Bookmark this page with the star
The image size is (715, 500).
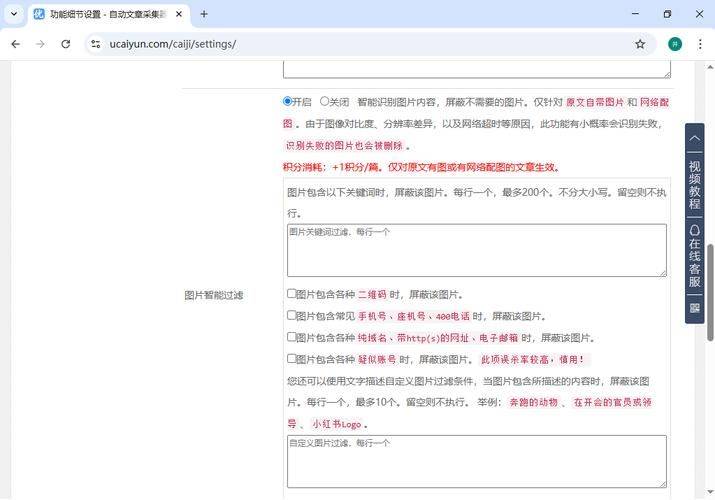pyautogui.click(x=640, y=44)
